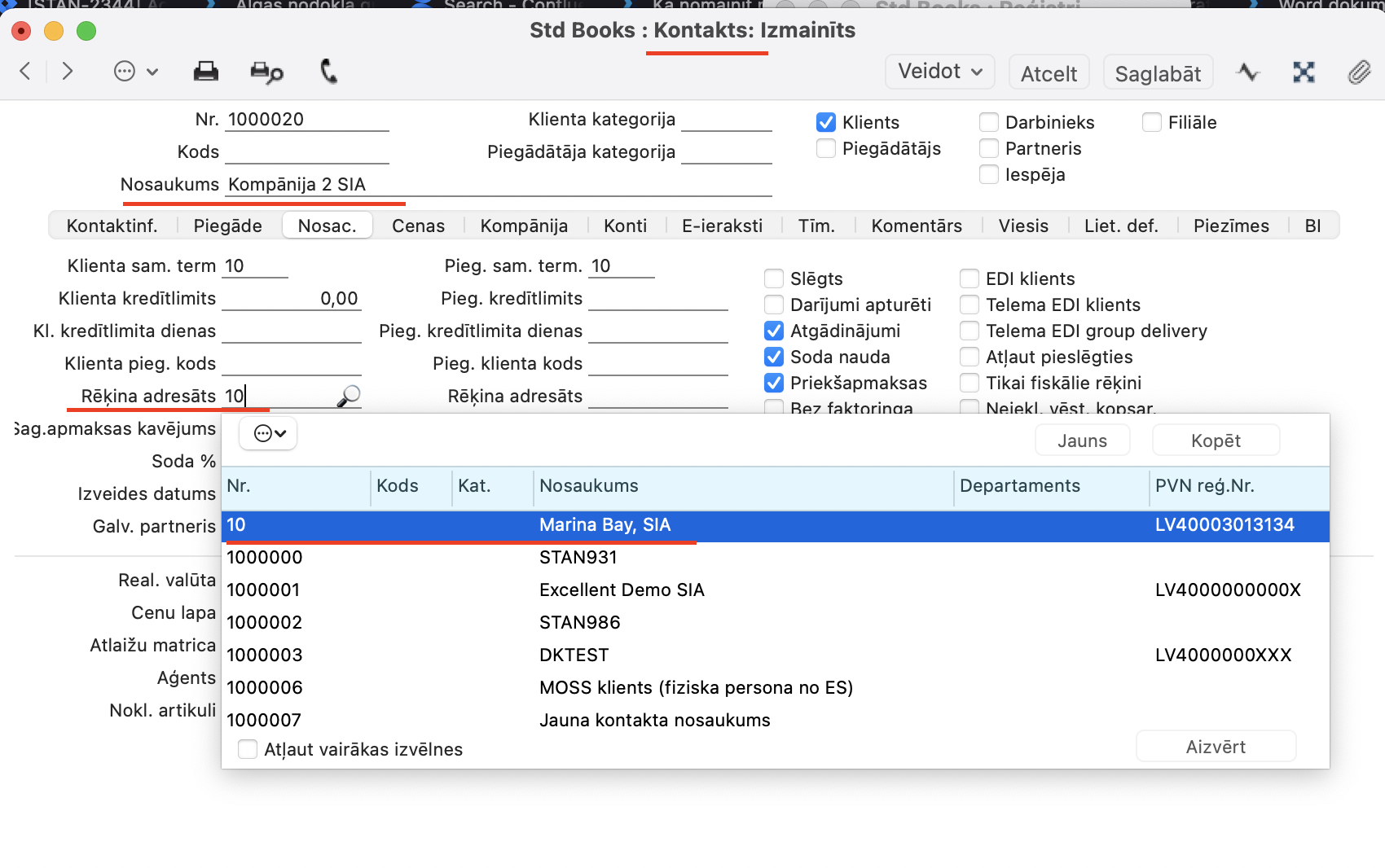Click Aizvērt to close the lookup list
The width and height of the screenshot is (1385, 868).
coord(1215,747)
